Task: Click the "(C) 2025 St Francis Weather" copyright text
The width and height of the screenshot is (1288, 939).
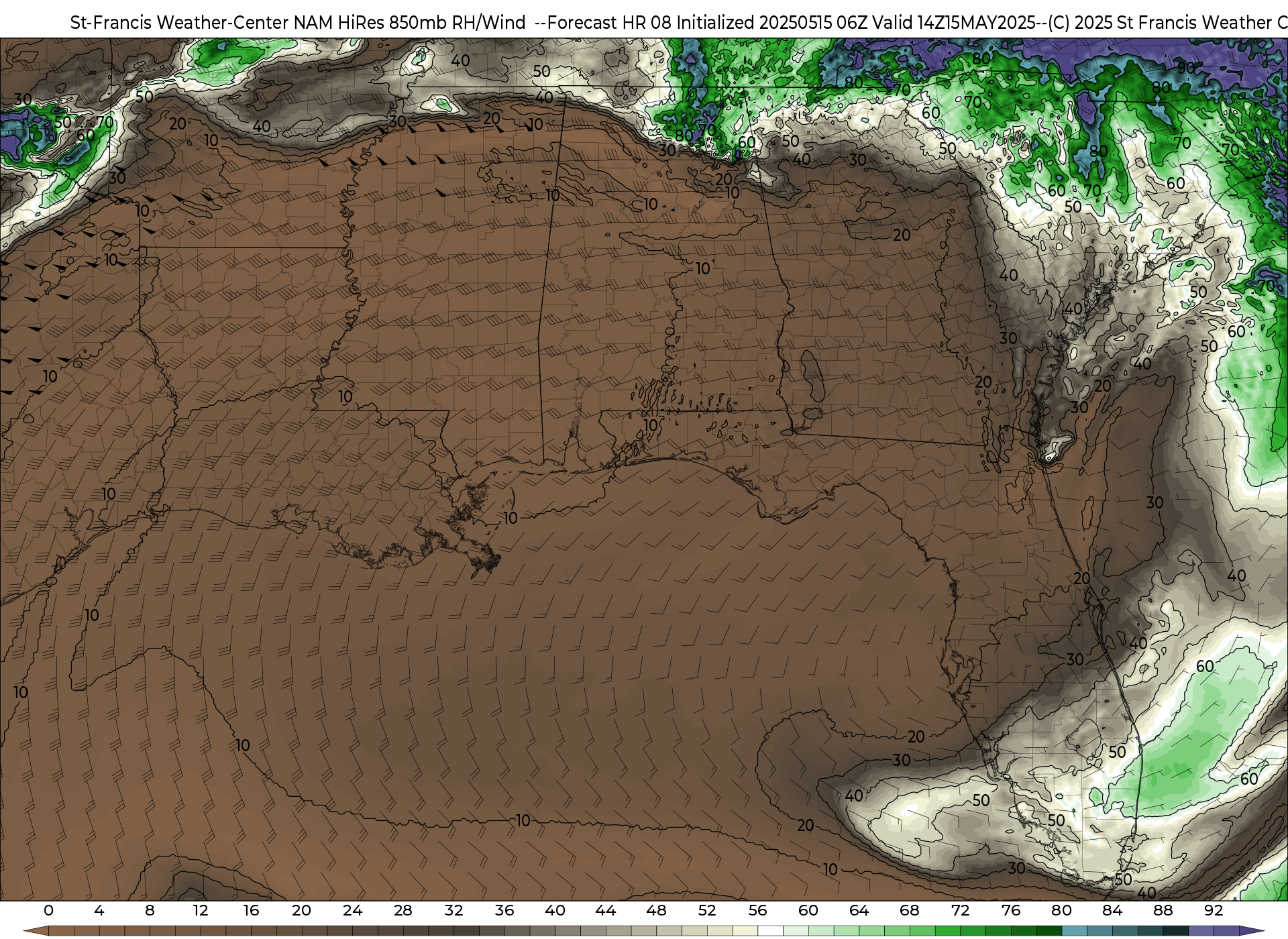Action: (x=1160, y=23)
